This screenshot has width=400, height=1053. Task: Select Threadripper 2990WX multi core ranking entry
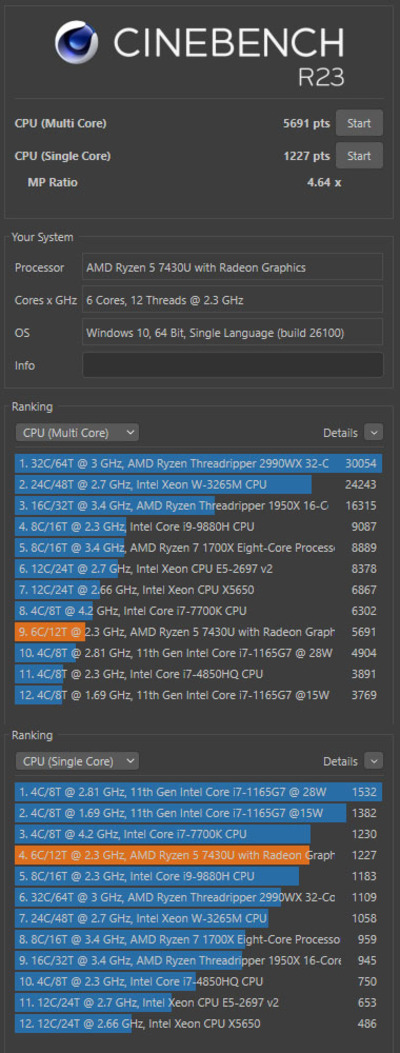pos(199,463)
